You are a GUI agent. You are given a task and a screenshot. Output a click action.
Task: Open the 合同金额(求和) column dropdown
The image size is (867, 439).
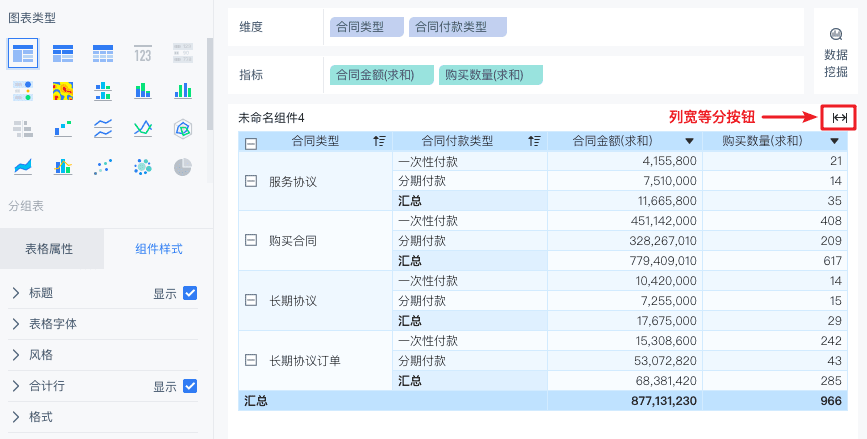[x=690, y=142]
